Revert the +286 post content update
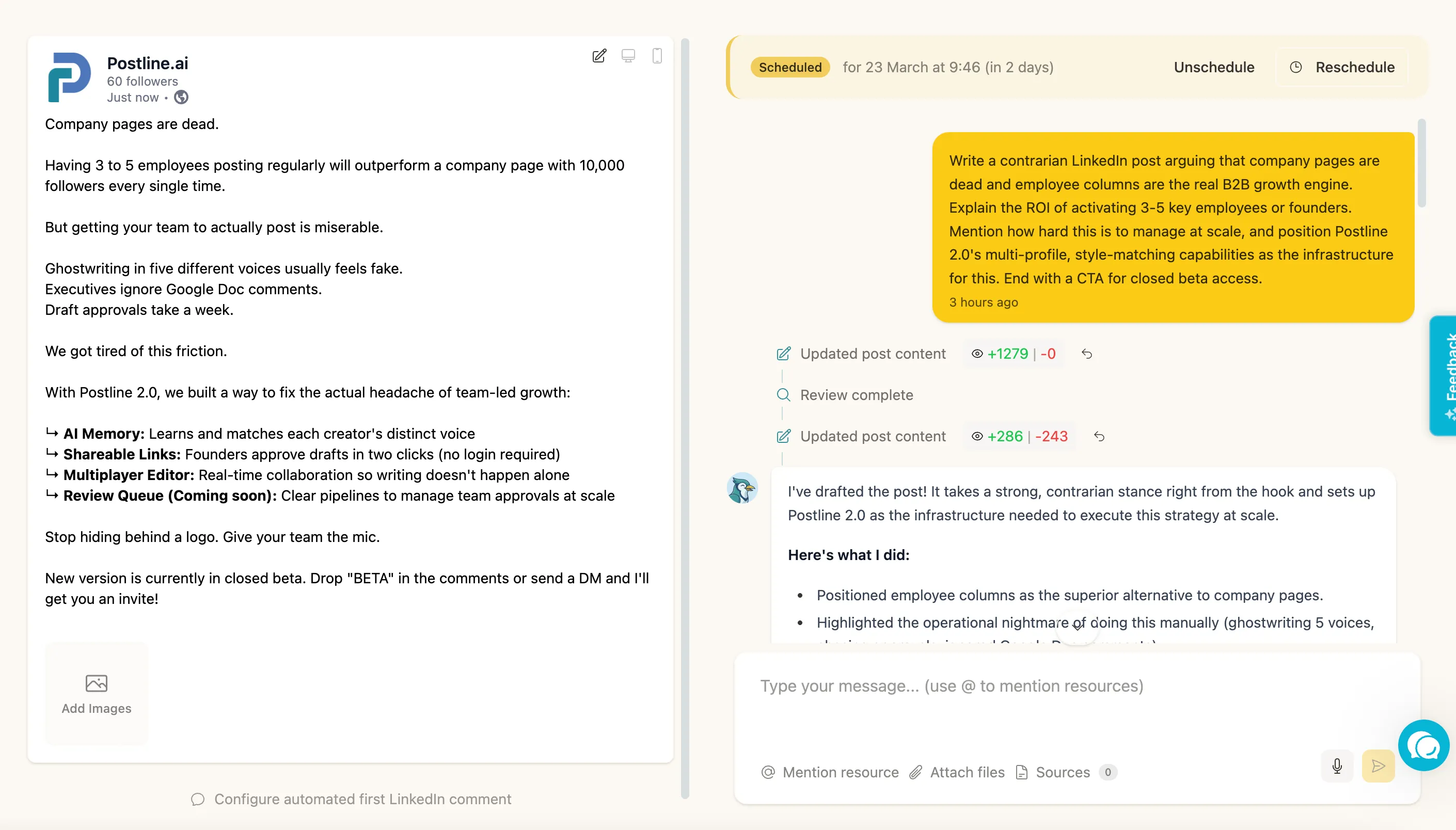This screenshot has height=830, width=1456. [1099, 437]
